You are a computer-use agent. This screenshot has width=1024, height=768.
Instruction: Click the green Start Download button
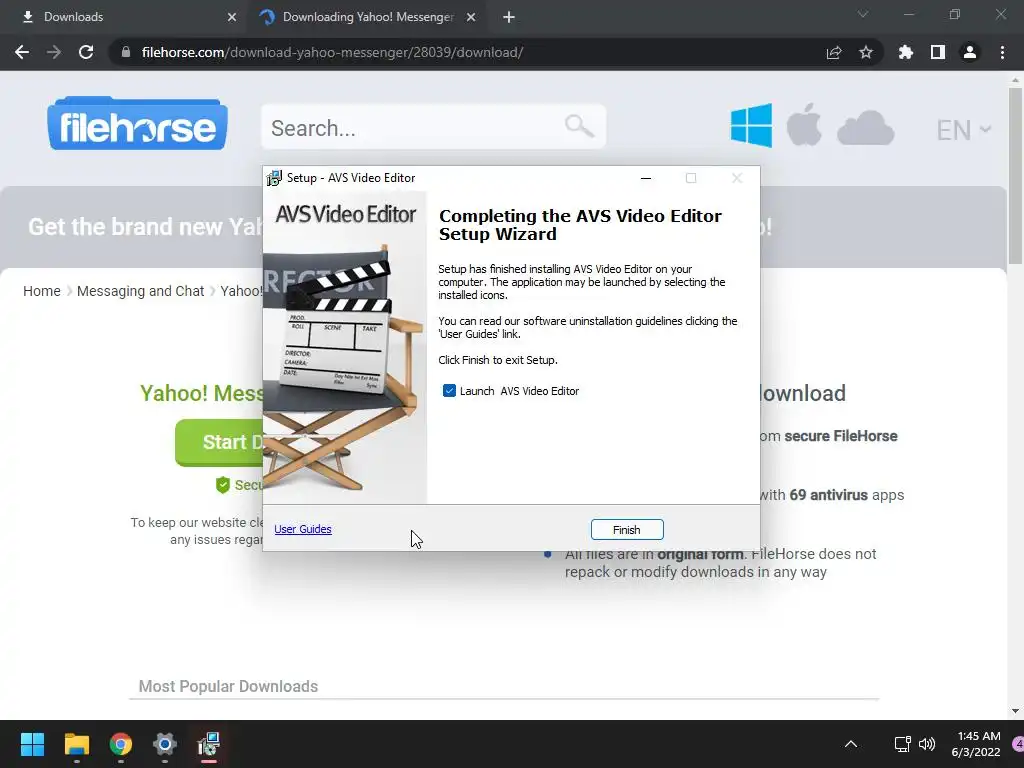[x=219, y=442]
